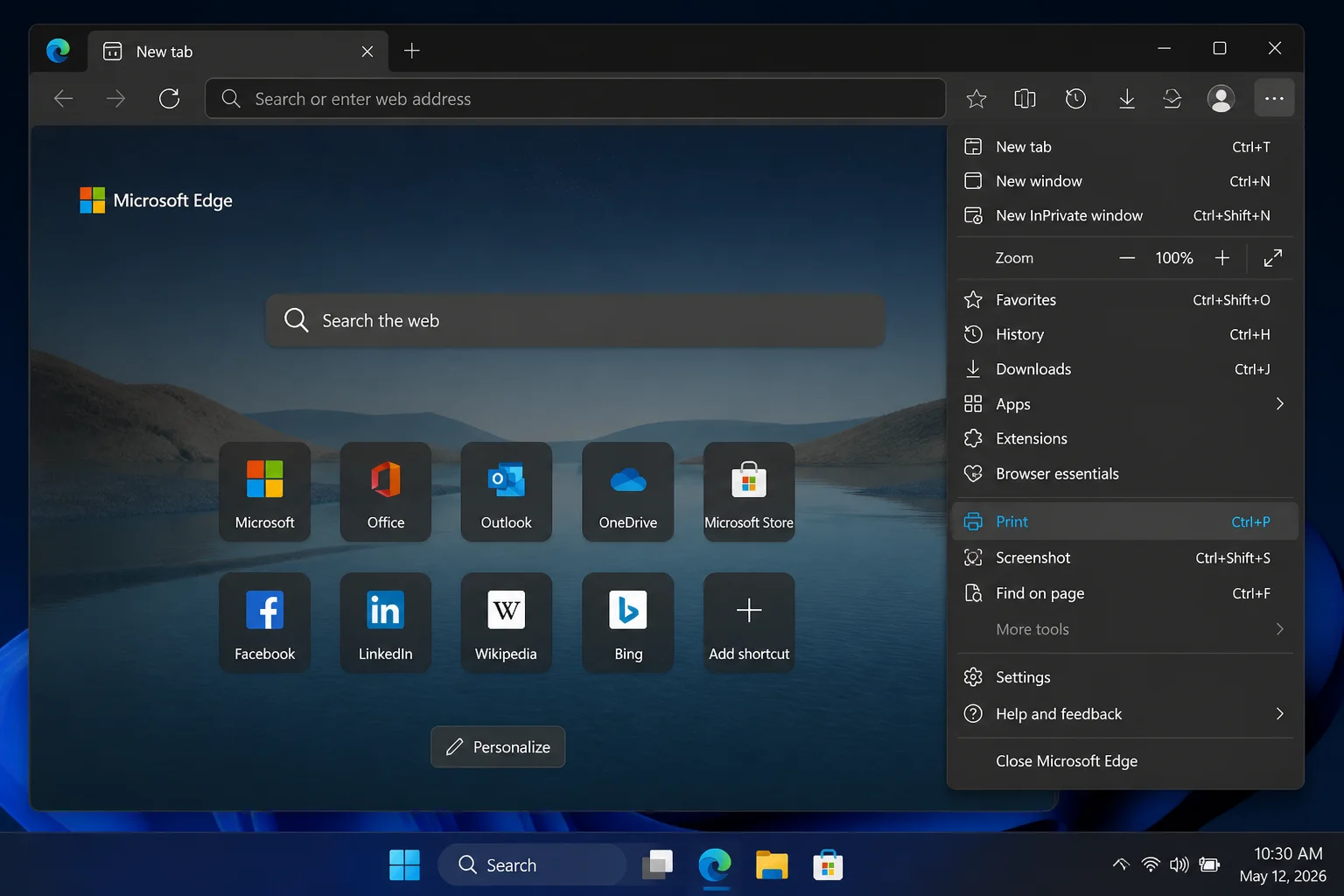Image resolution: width=1344 pixels, height=896 pixels.
Task: Select the New tab browser tab
Action: pos(238,52)
